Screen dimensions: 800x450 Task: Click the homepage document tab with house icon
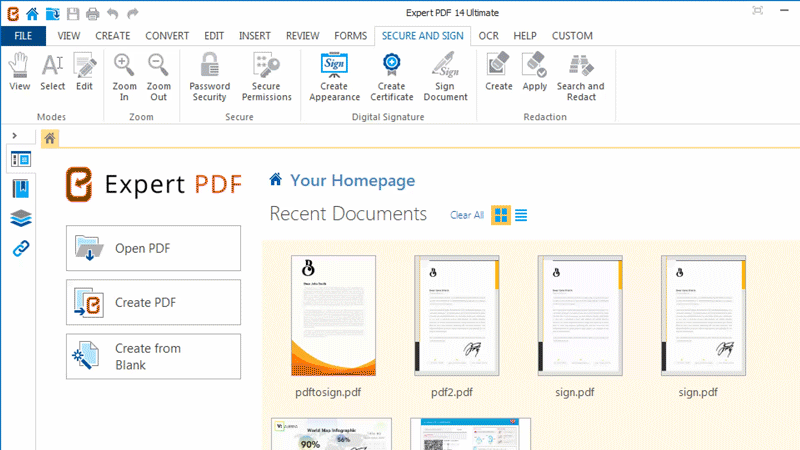[50, 138]
